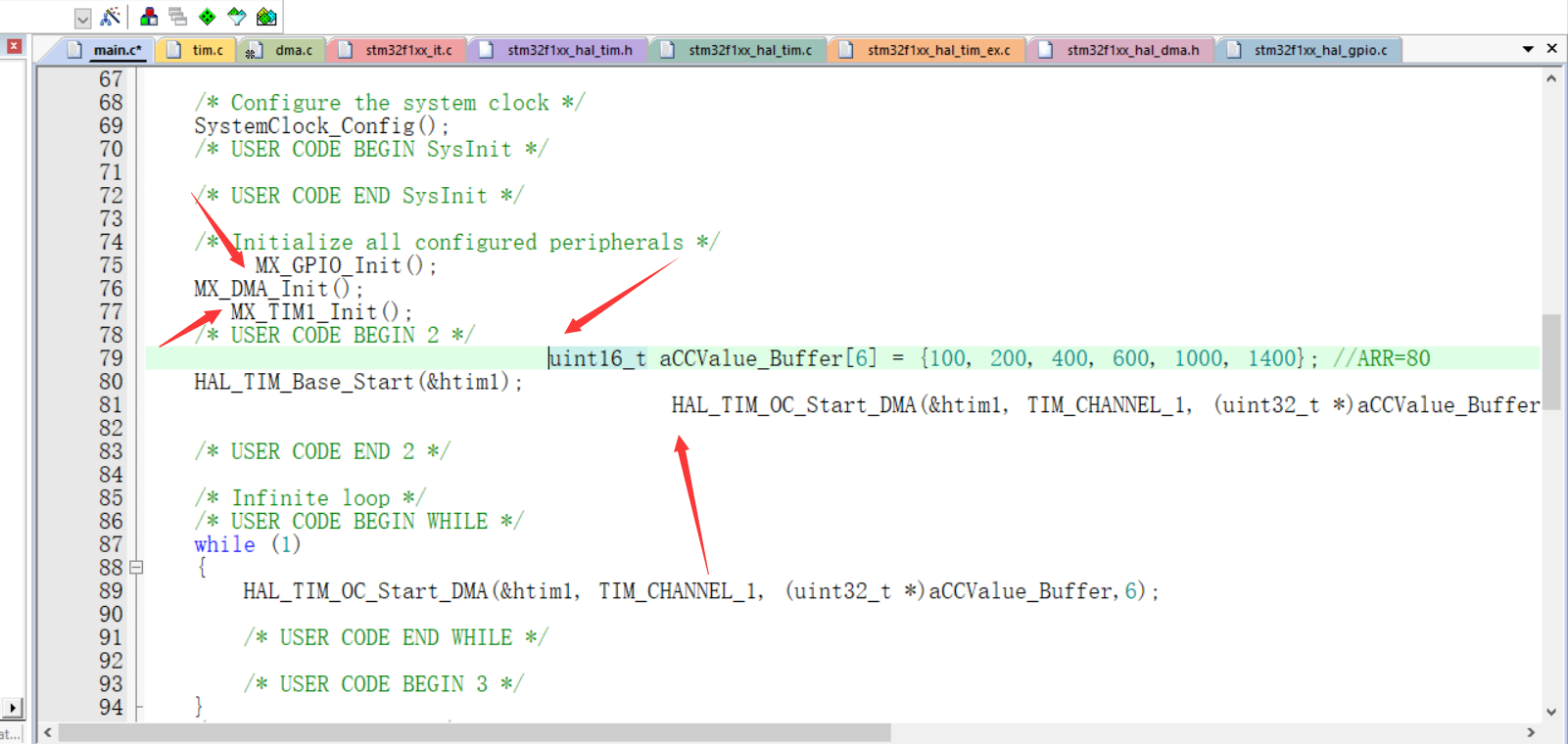This screenshot has height=744, width=1568.
Task: Click the left panel scroll-right arrow
Action: coord(13,707)
